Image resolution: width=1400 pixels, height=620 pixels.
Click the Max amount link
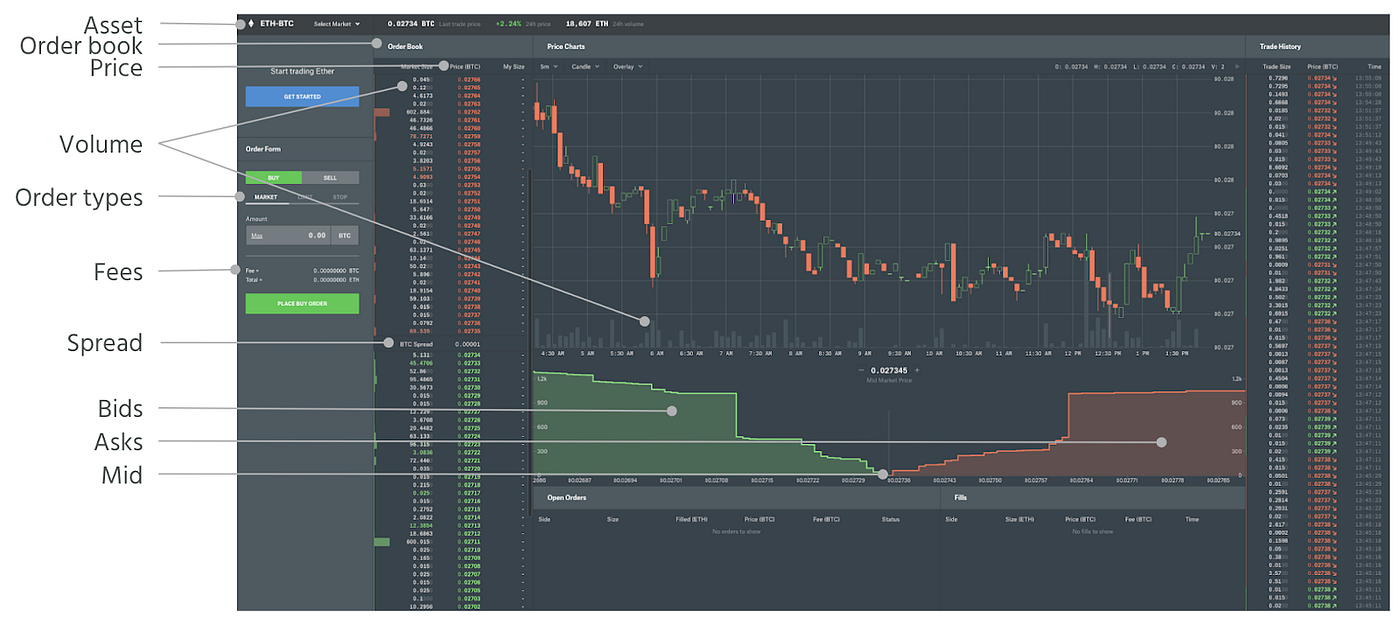point(259,235)
